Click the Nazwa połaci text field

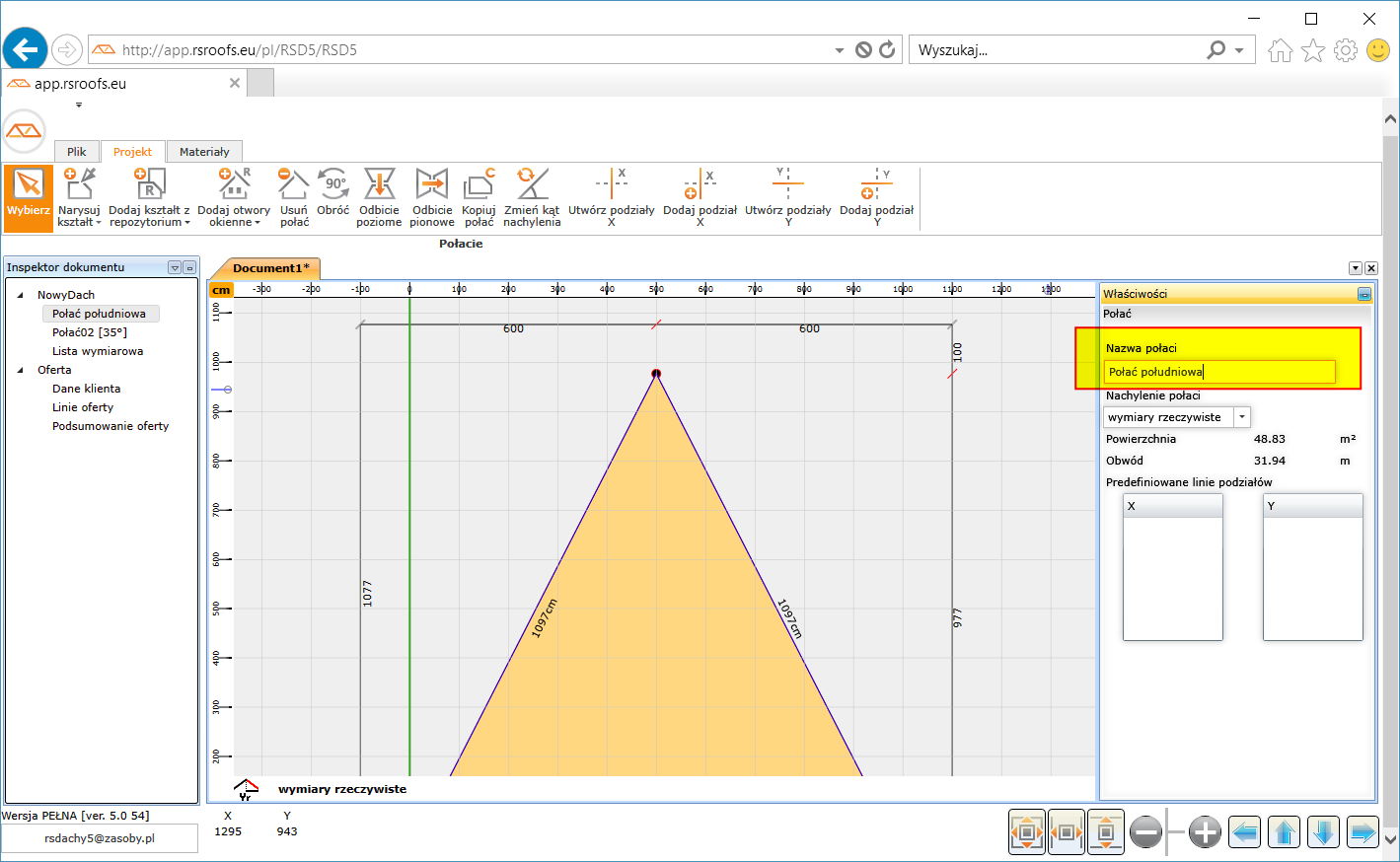[x=1218, y=372]
